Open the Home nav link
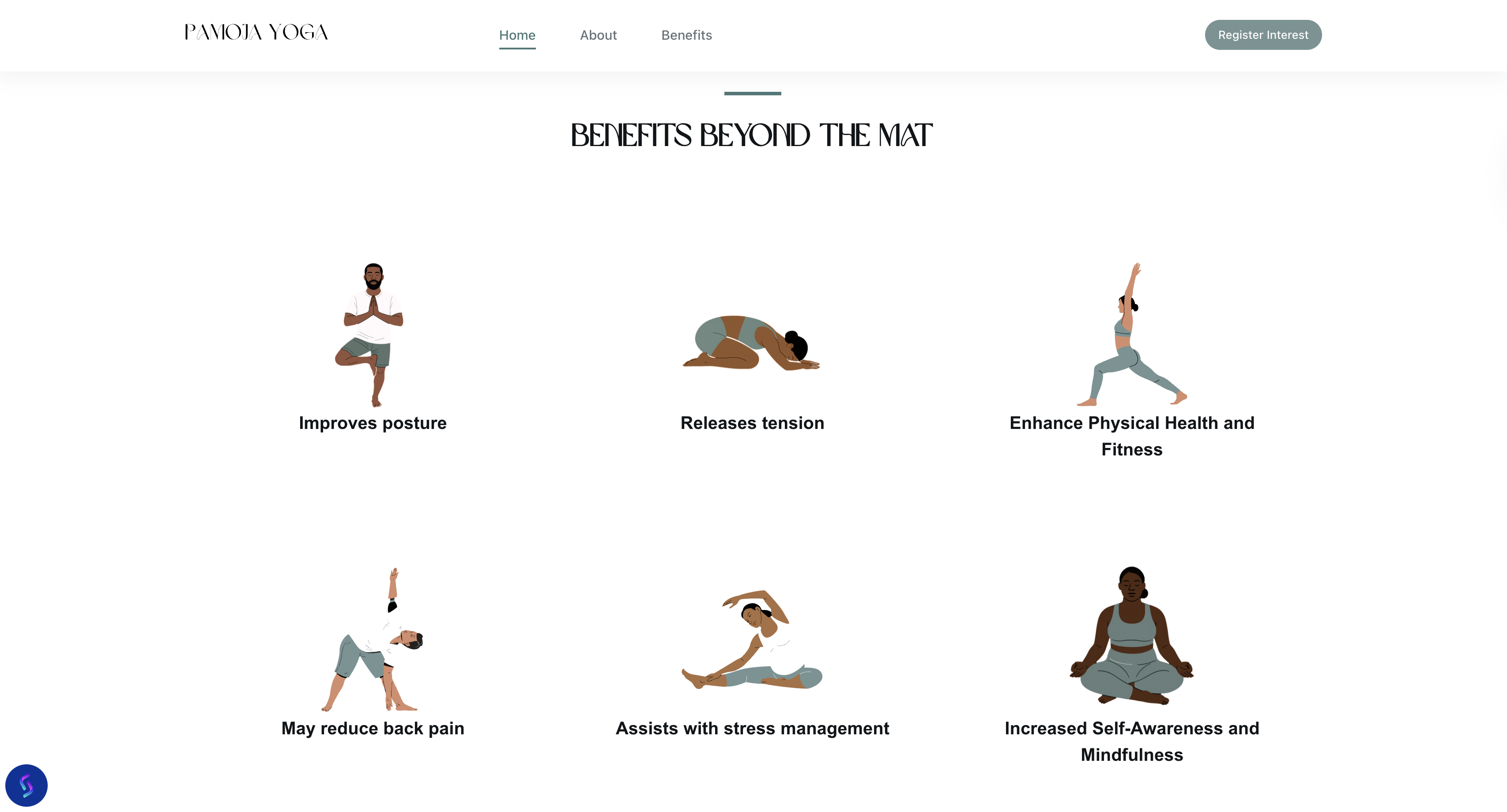The image size is (1507, 812). [x=517, y=35]
